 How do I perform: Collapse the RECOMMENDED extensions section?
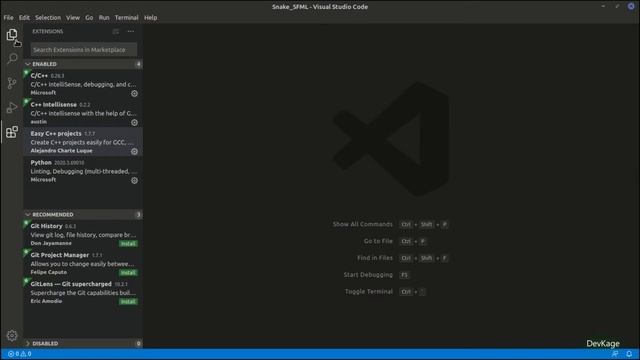[x=83, y=214]
